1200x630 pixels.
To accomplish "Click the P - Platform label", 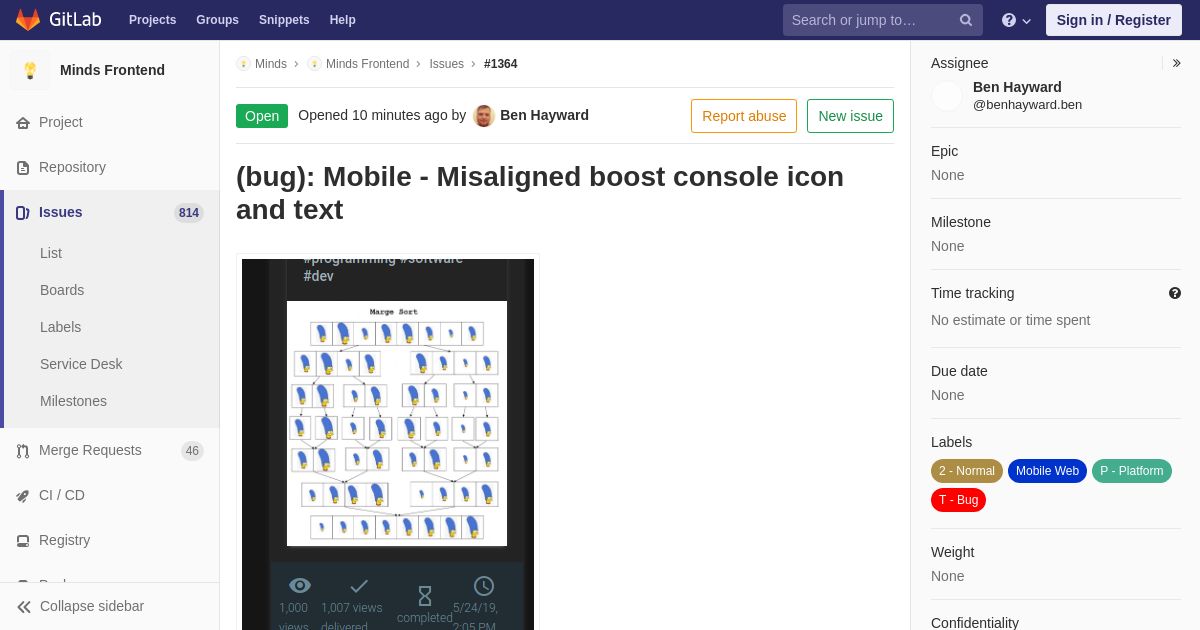I will [x=1132, y=471].
